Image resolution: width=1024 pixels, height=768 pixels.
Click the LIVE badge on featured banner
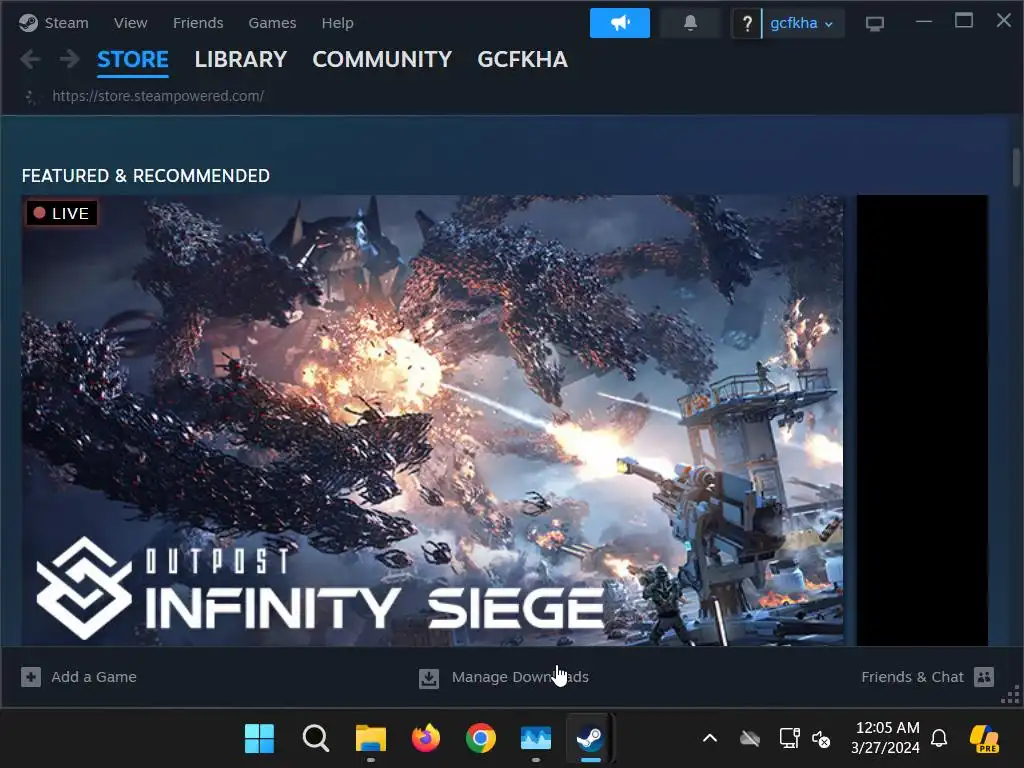tap(61, 214)
